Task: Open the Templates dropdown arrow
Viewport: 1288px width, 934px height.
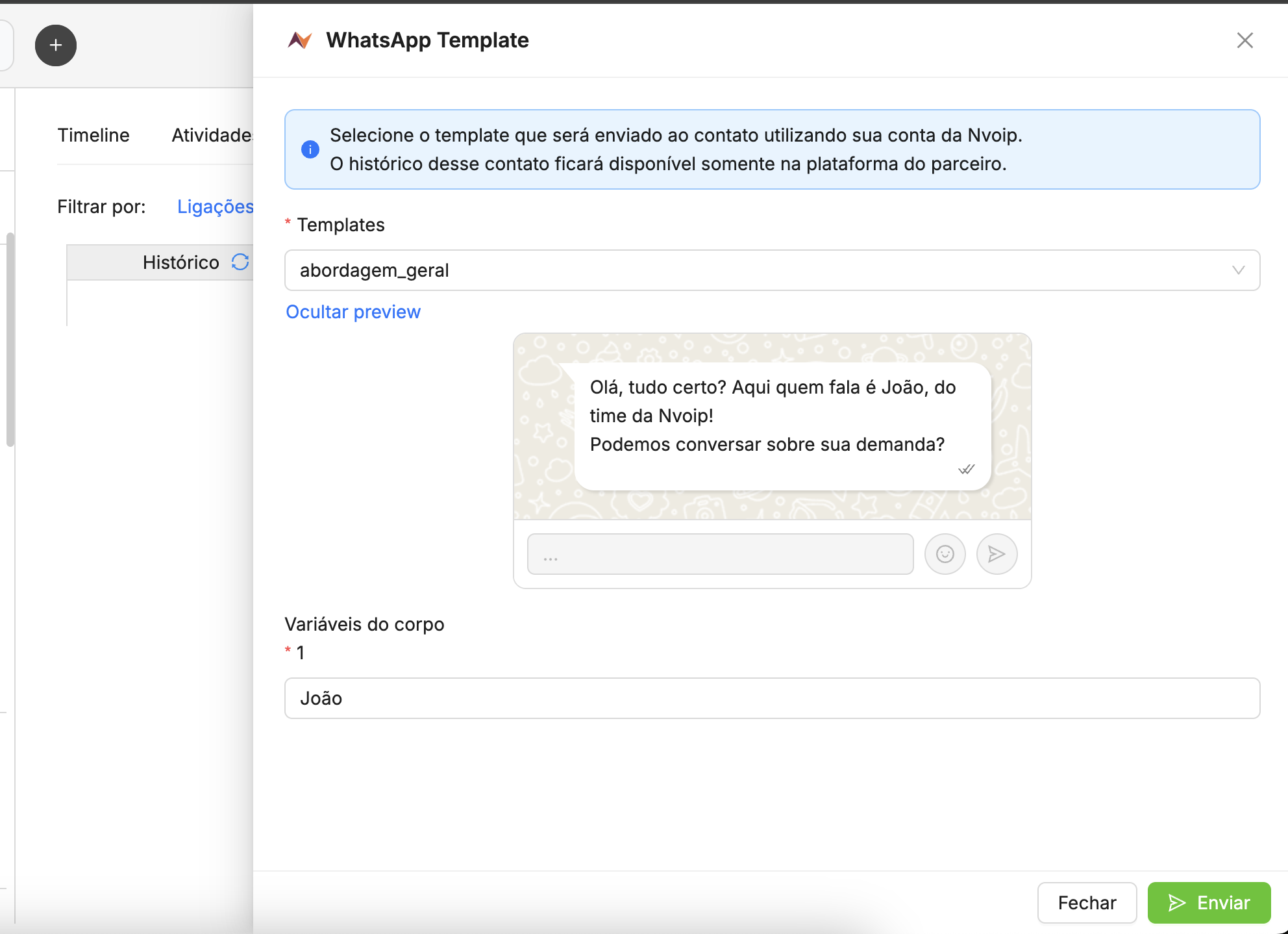Action: [1238, 270]
